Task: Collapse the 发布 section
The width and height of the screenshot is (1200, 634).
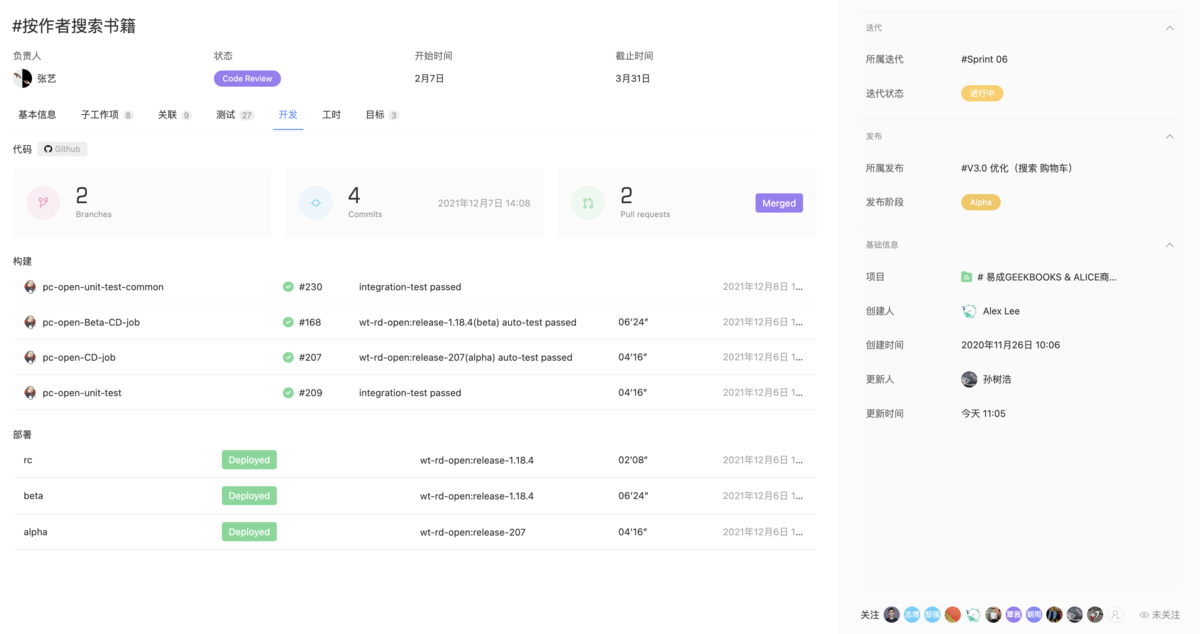Action: tap(1171, 136)
